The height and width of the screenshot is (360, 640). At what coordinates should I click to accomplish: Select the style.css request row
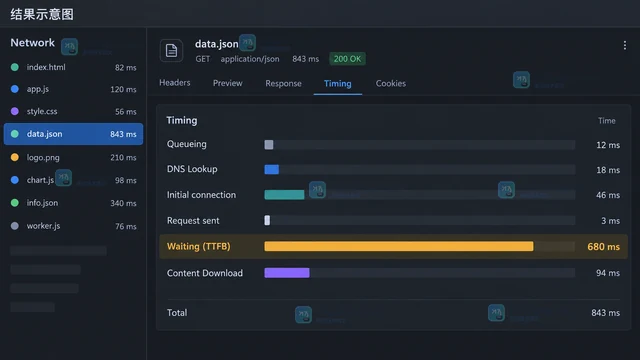click(x=73, y=111)
